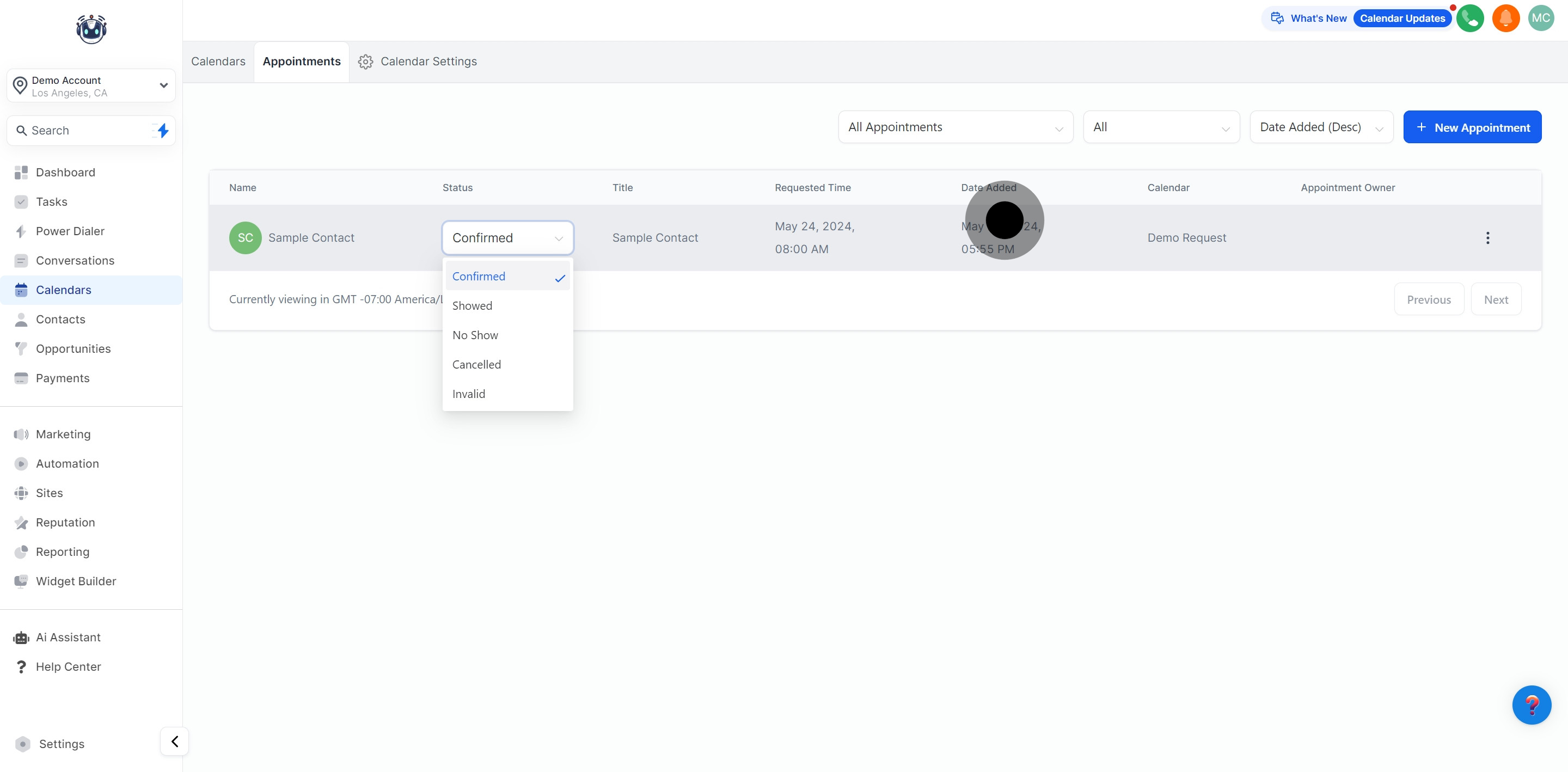1568x772 pixels.
Task: Expand the Demo Account location switcher
Action: [91, 86]
